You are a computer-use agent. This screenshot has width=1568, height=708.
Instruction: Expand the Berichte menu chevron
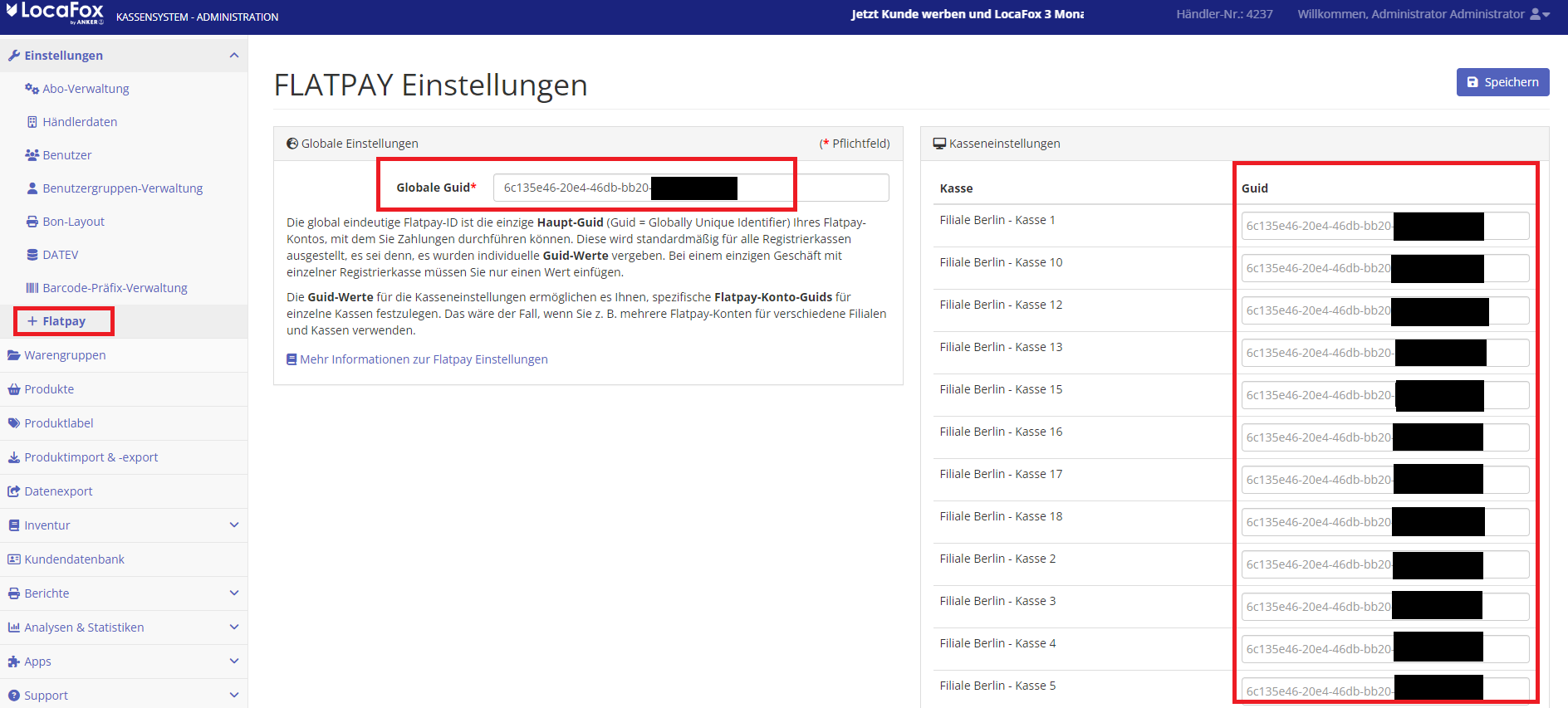coord(234,593)
